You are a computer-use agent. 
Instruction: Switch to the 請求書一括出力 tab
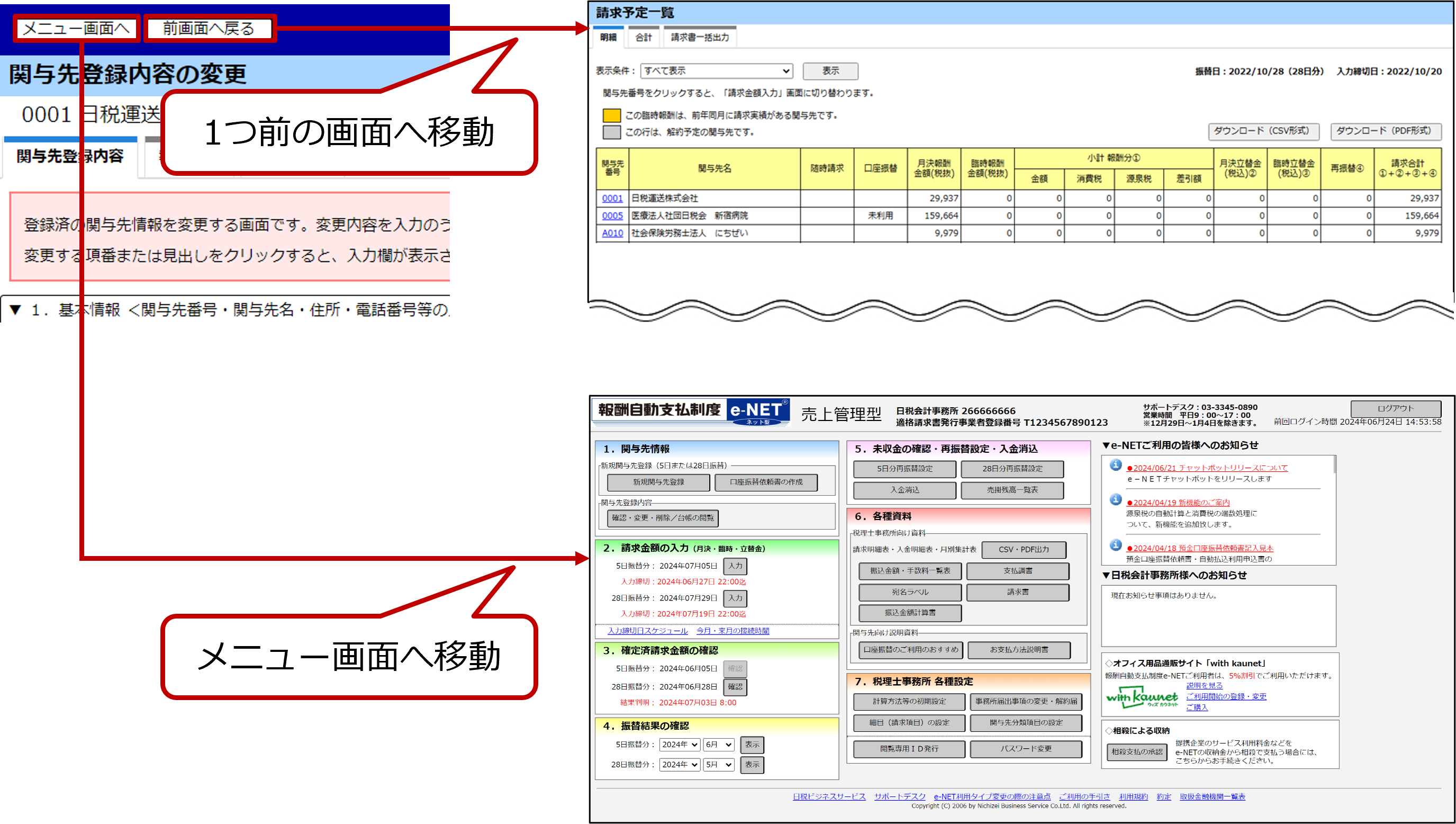(700, 38)
